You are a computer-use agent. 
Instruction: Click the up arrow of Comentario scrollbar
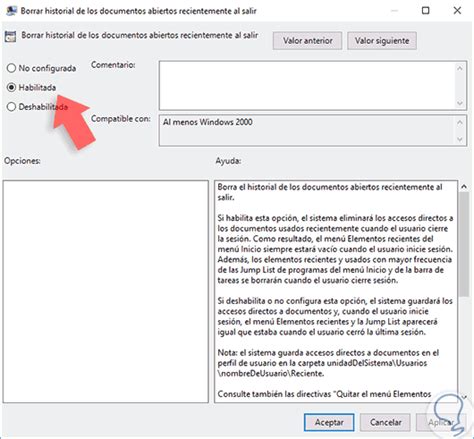(460, 68)
